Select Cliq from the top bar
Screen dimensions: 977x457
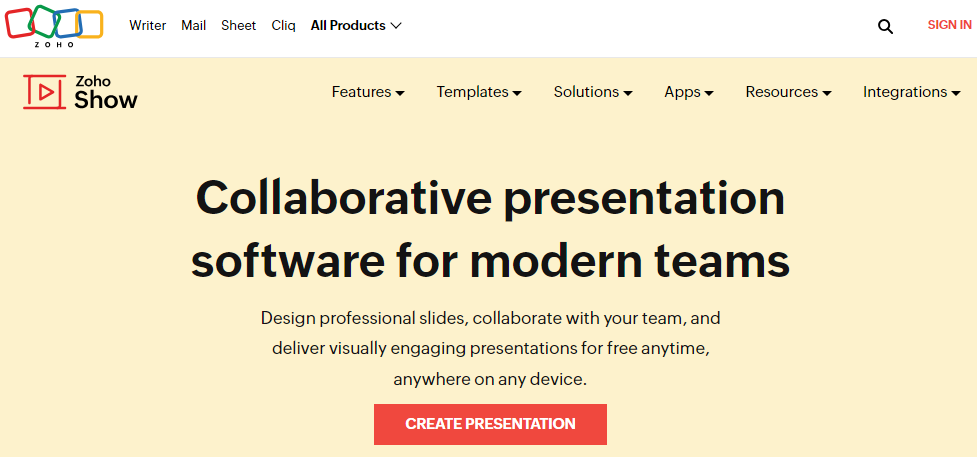pyautogui.click(x=284, y=26)
